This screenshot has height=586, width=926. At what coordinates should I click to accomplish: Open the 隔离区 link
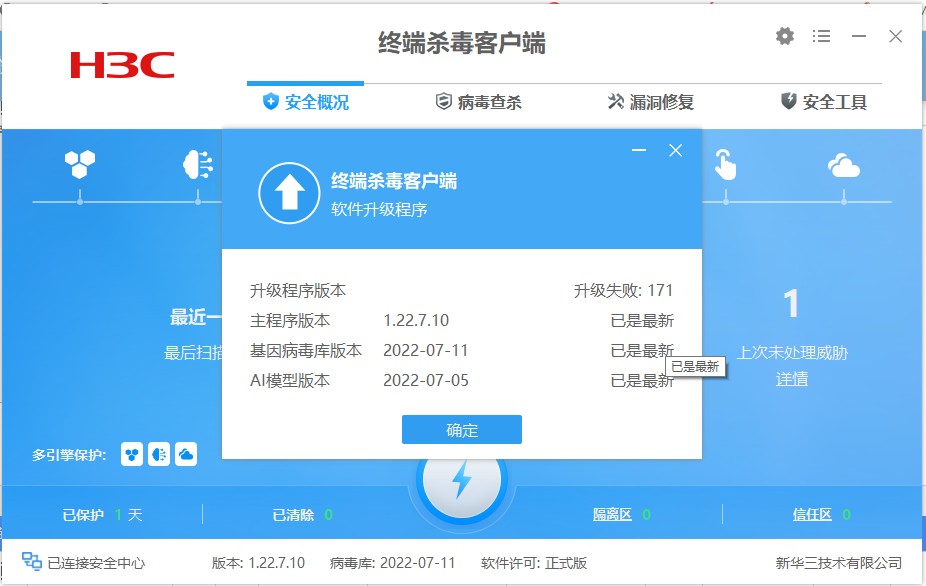(612, 515)
